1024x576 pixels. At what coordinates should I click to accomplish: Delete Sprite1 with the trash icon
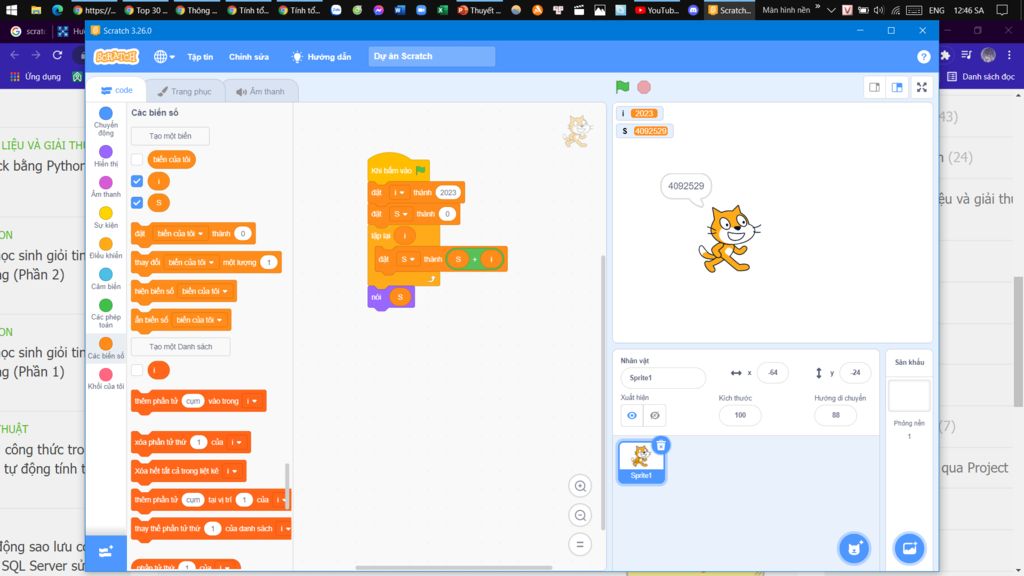tap(661, 445)
